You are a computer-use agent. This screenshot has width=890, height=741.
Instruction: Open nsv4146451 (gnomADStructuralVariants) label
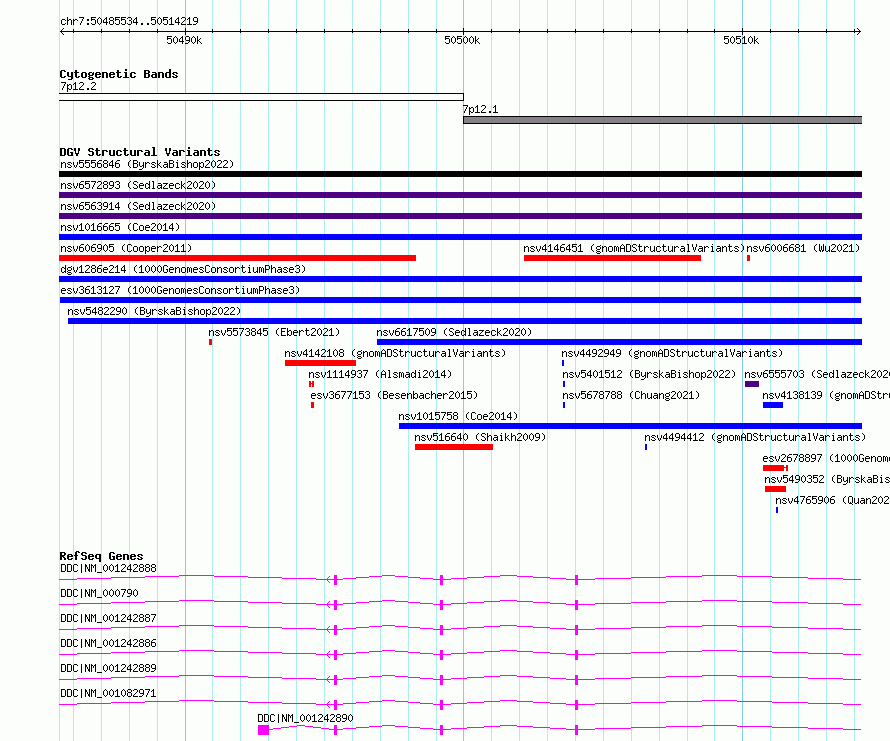pos(634,248)
